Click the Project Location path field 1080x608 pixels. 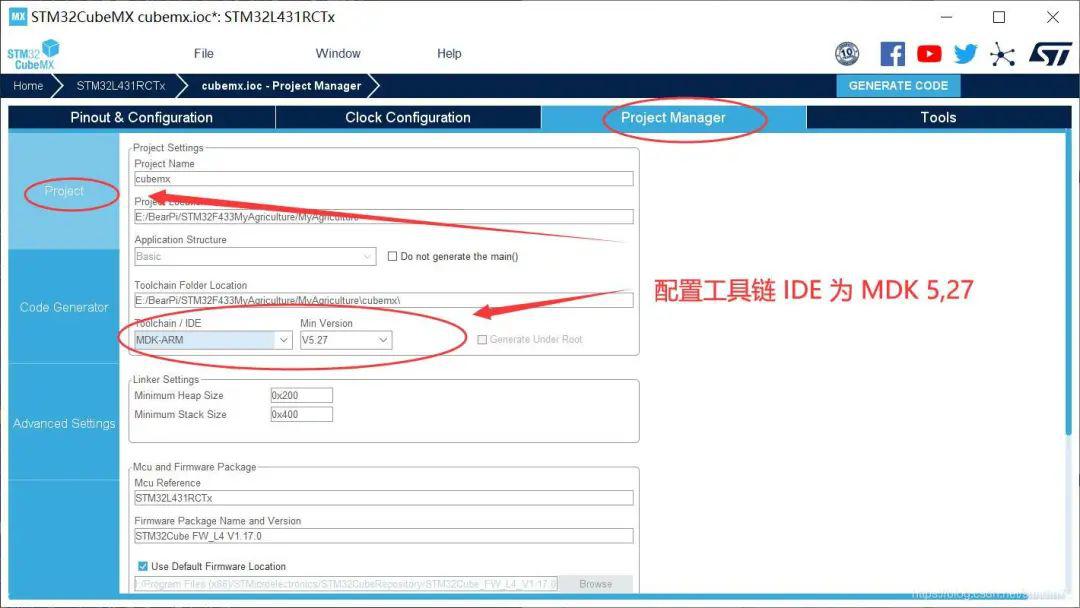tap(384, 217)
